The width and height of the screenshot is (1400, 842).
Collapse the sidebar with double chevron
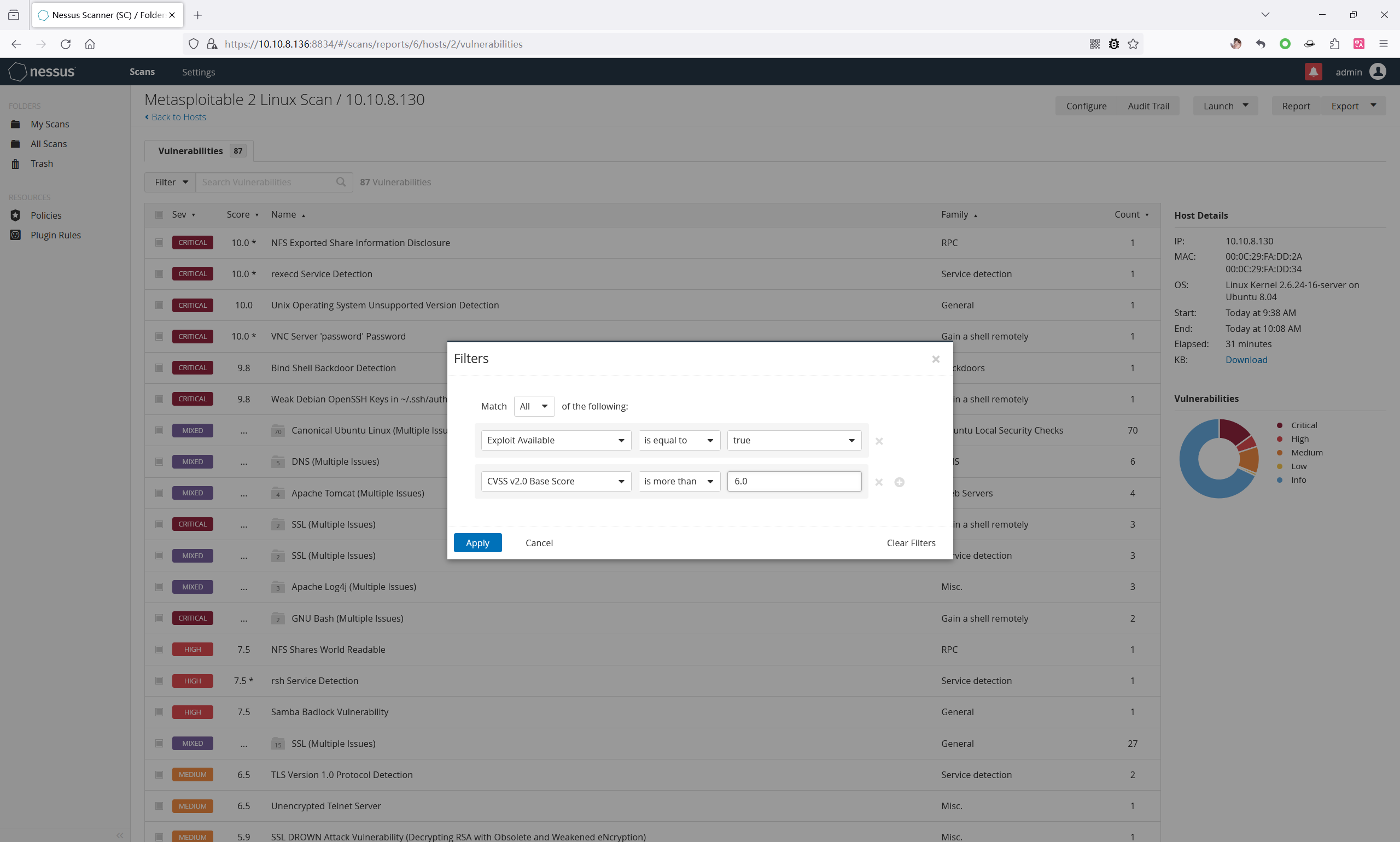[120, 835]
